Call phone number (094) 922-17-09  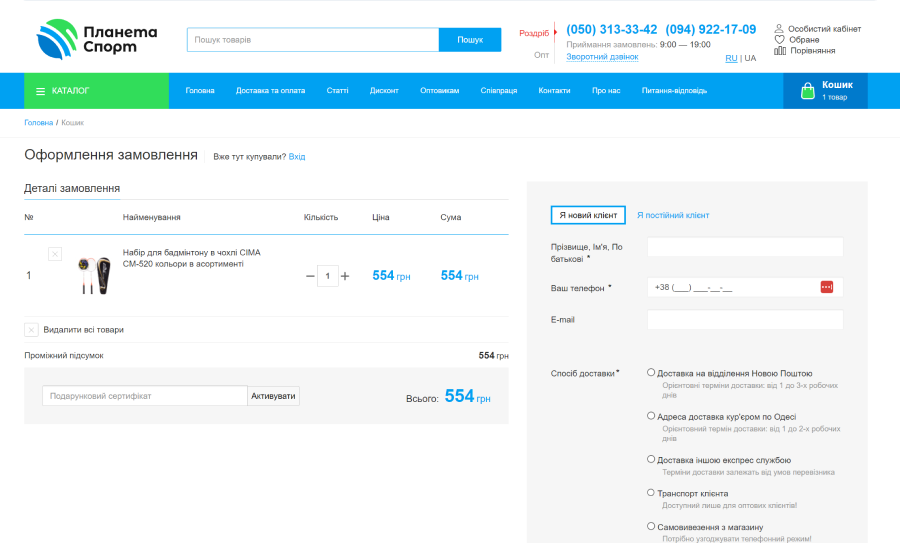(x=711, y=29)
